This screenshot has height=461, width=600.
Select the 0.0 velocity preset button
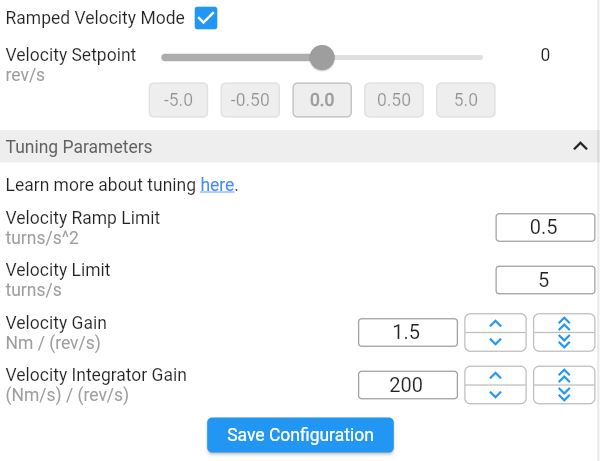pyautogui.click(x=322, y=100)
